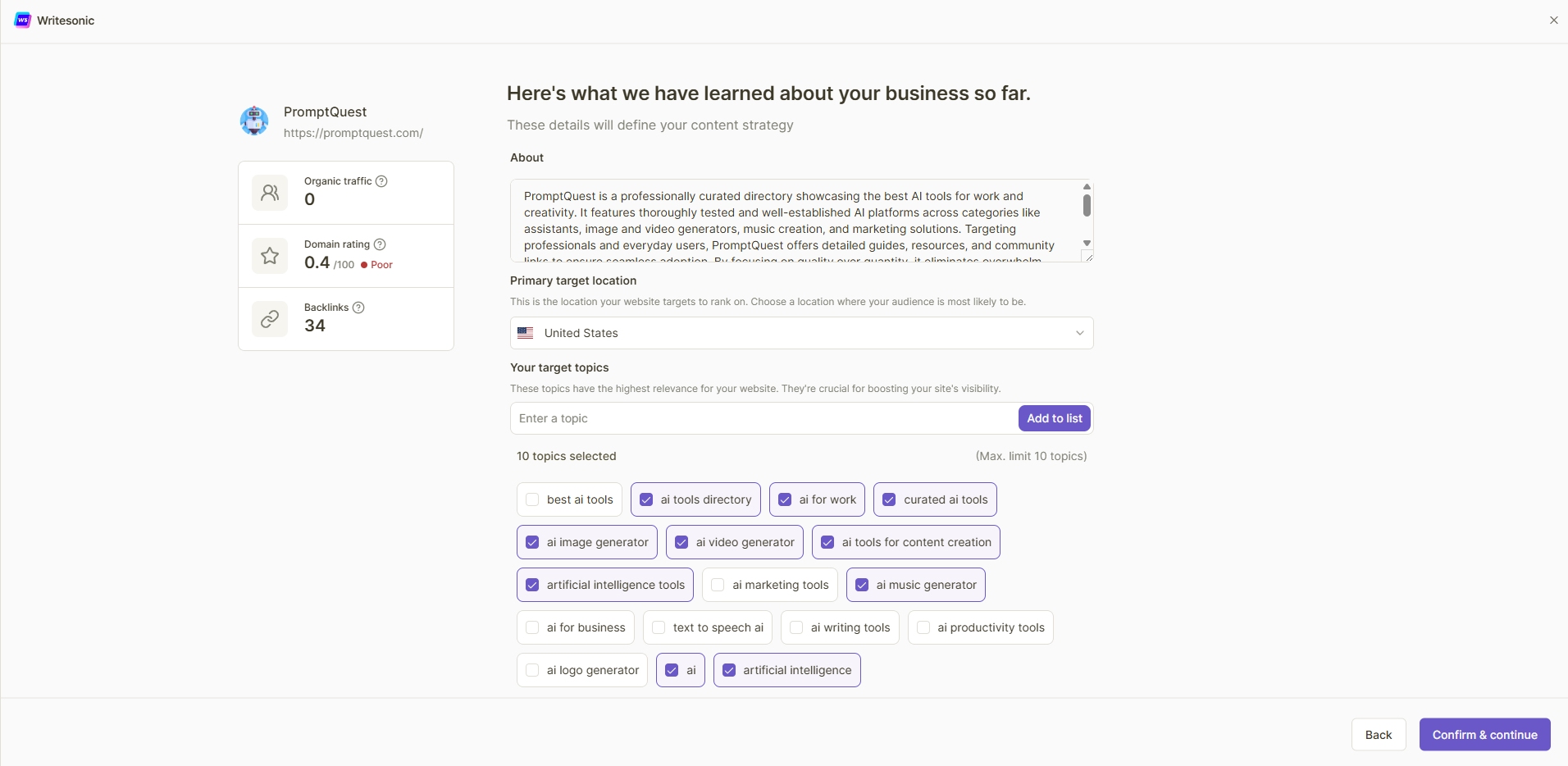Deselect the 'ai music generator' topic
This screenshot has height=766, width=1568.
tap(862, 585)
